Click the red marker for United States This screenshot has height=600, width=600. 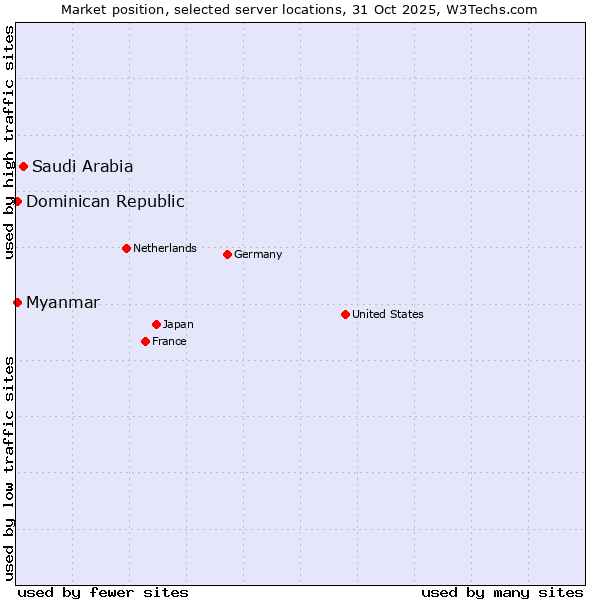pos(345,314)
